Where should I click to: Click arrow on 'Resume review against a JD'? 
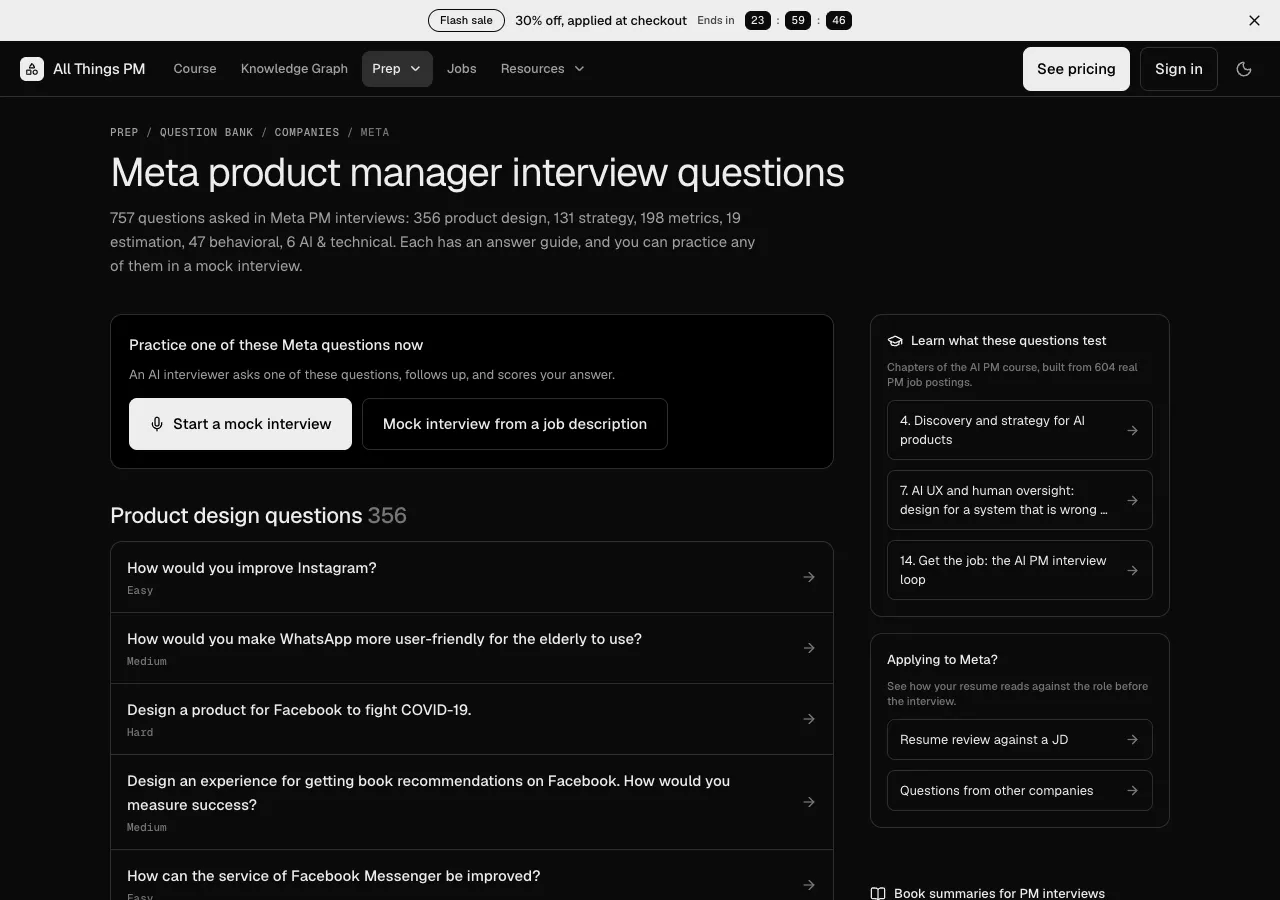[x=1132, y=740]
